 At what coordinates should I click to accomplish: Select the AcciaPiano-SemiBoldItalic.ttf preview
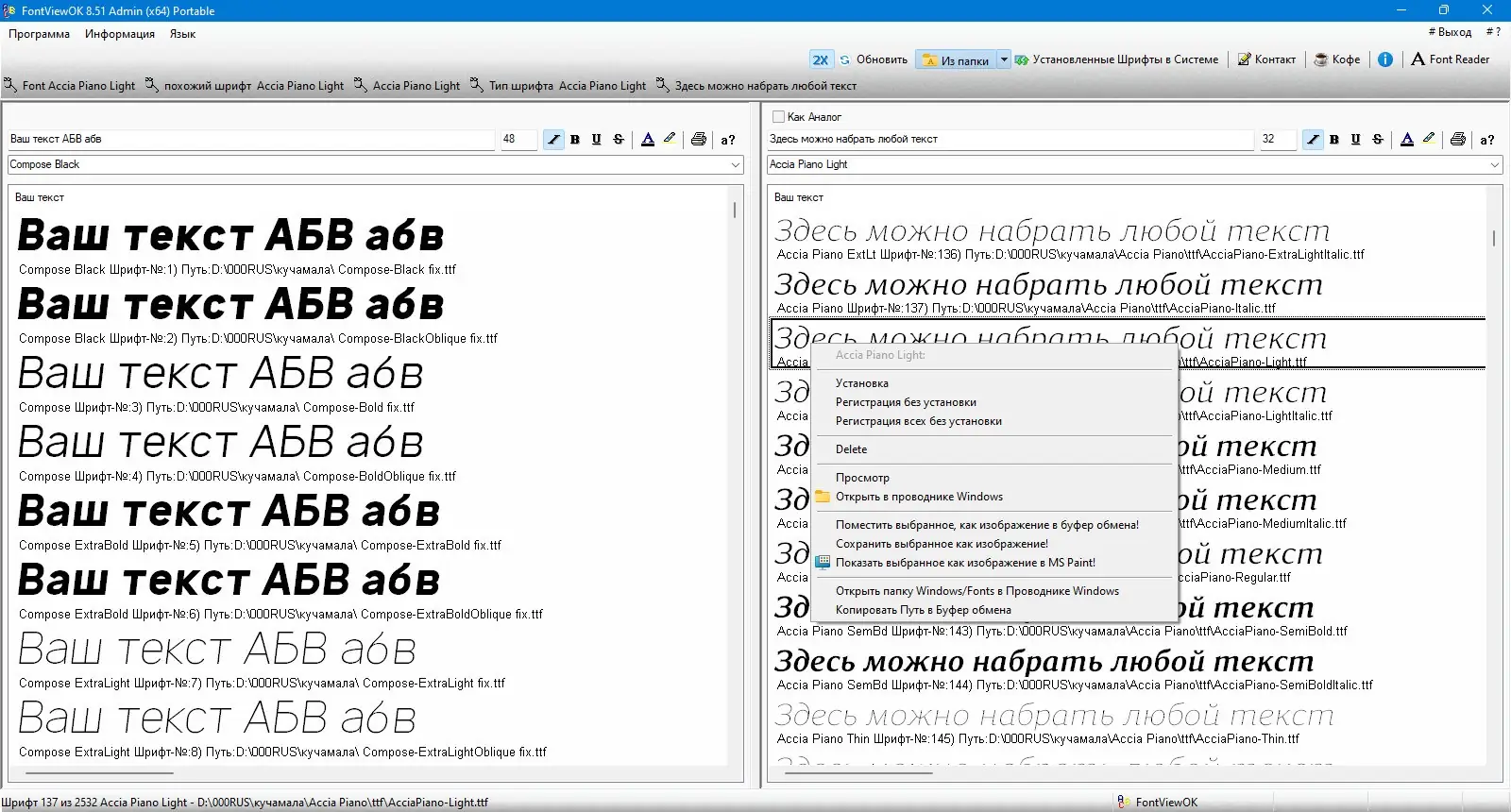click(1129, 669)
